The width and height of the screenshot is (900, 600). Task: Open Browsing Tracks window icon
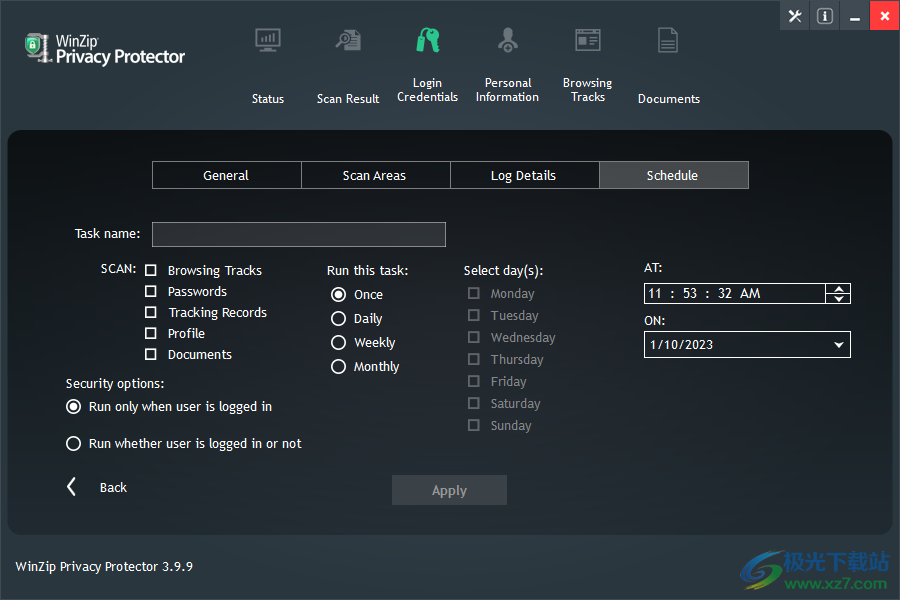(588, 40)
